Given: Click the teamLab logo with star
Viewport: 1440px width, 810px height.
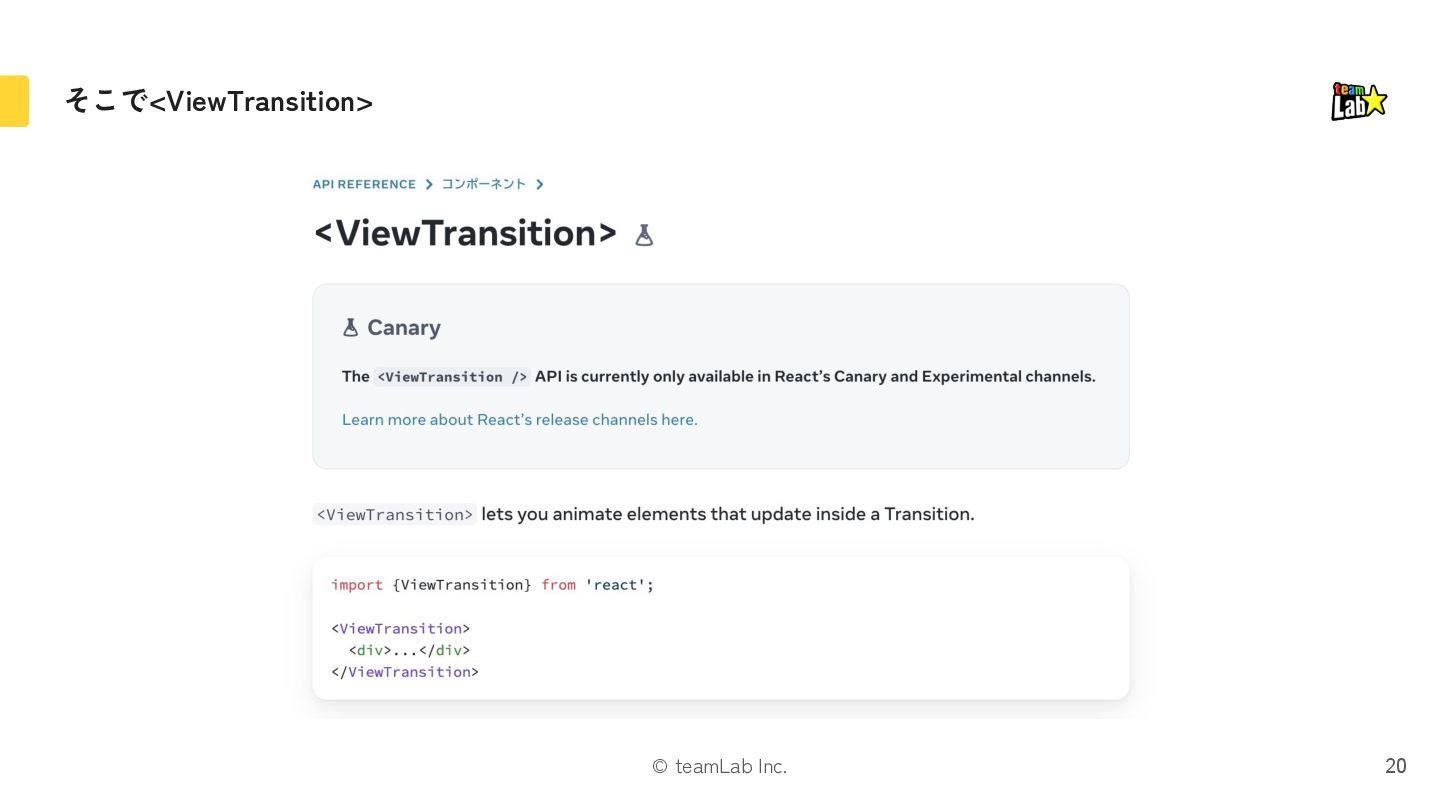Looking at the screenshot, I should click(x=1359, y=101).
